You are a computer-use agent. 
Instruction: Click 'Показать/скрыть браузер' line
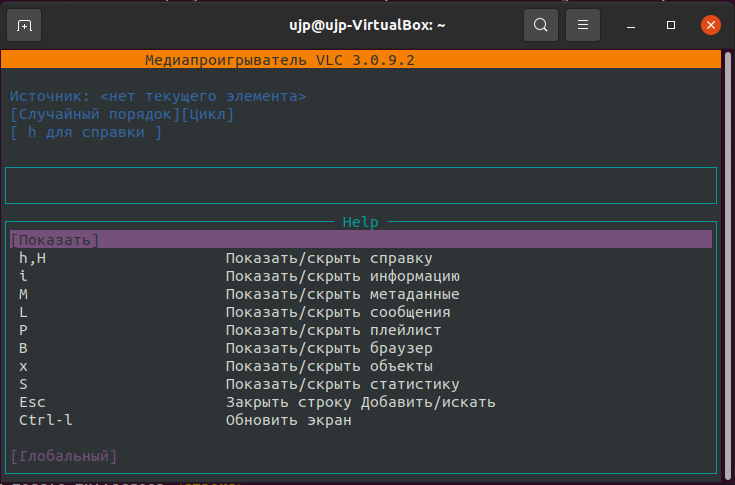point(329,348)
